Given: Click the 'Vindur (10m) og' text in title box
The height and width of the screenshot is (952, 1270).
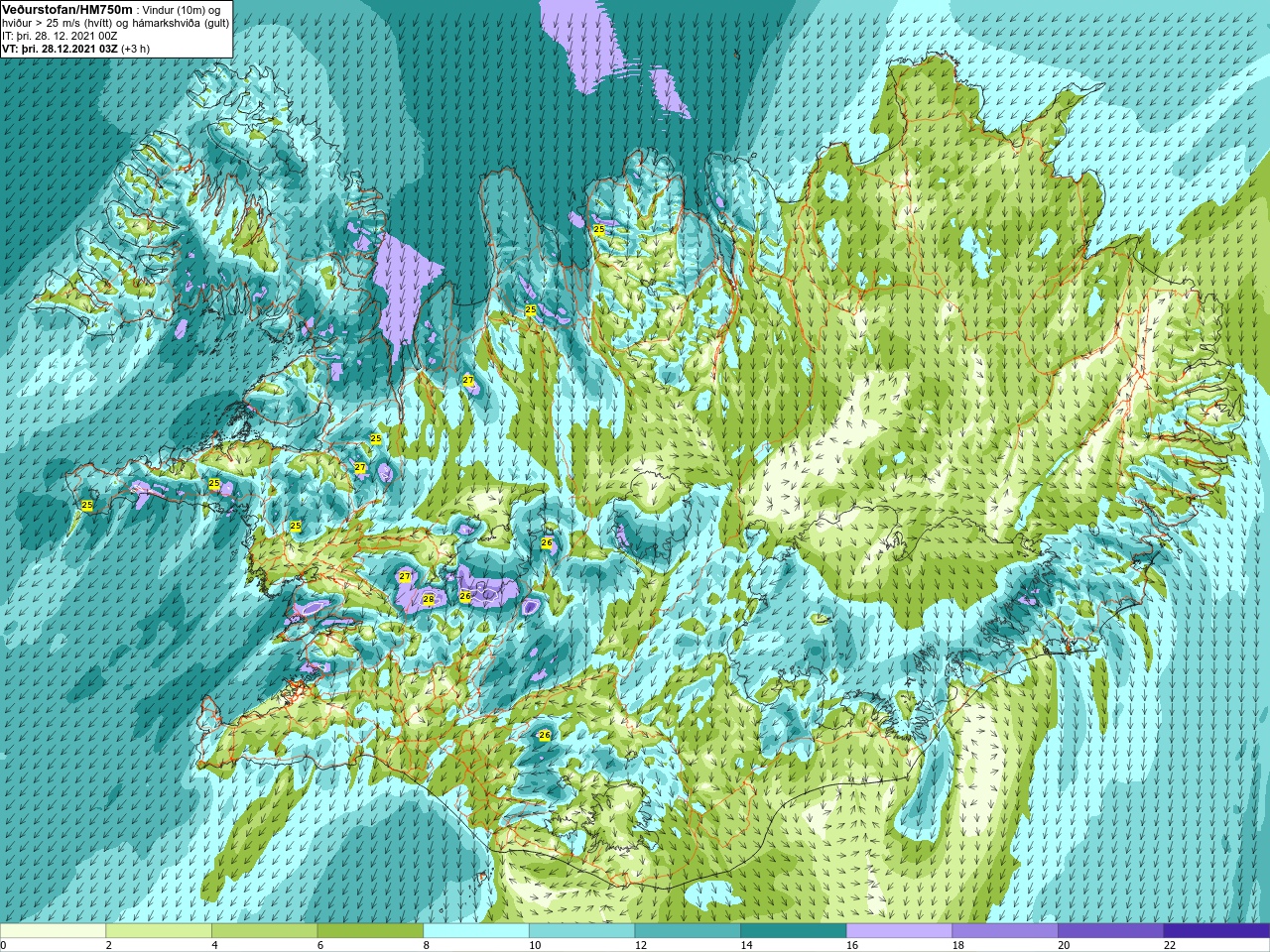Looking at the screenshot, I should (182, 10).
